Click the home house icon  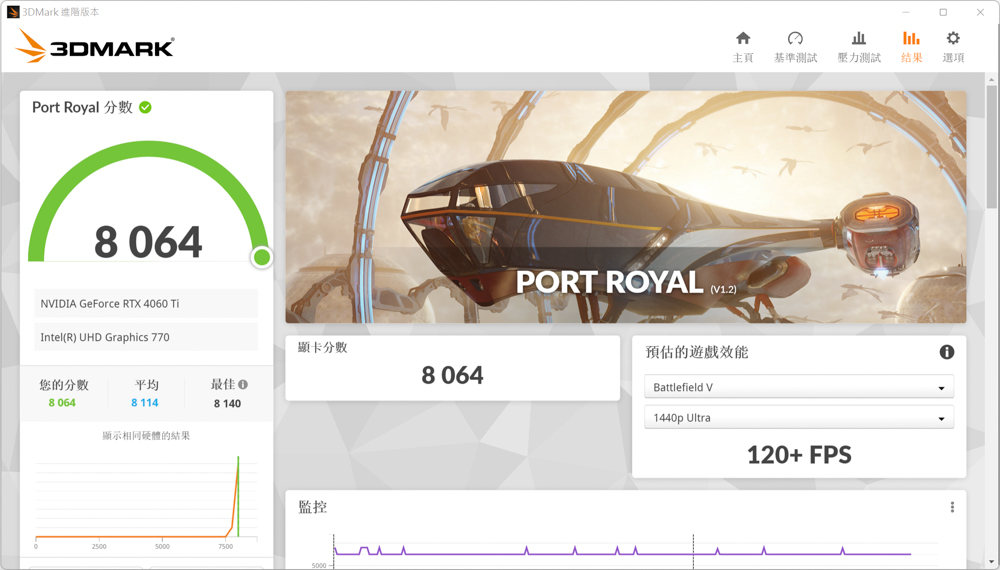[743, 38]
